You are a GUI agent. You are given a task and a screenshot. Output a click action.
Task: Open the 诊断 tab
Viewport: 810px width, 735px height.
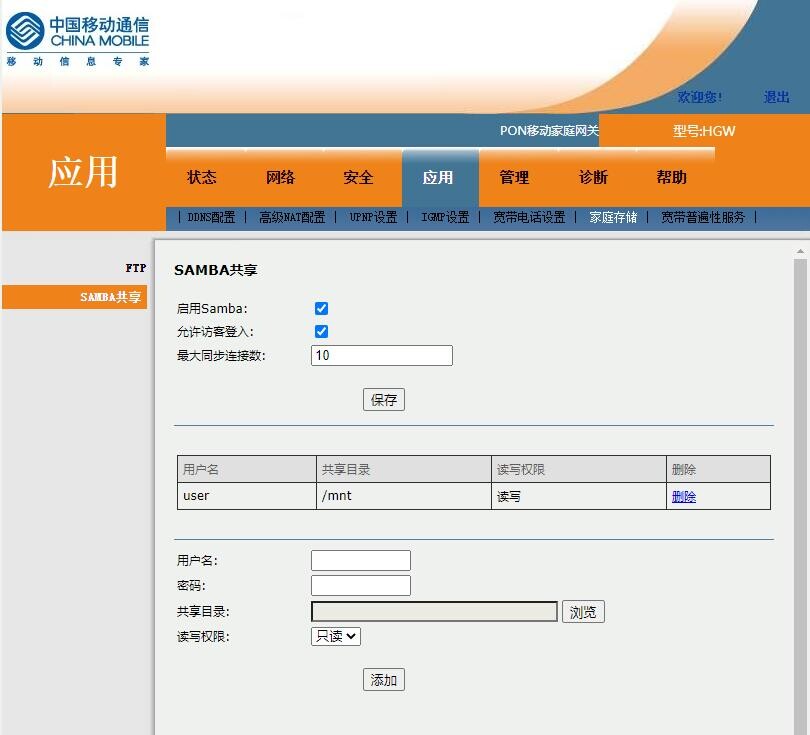point(593,178)
